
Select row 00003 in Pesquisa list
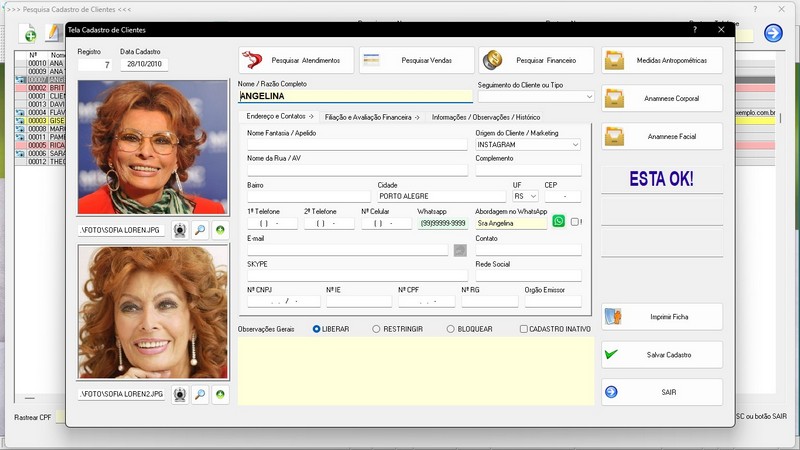(40, 121)
